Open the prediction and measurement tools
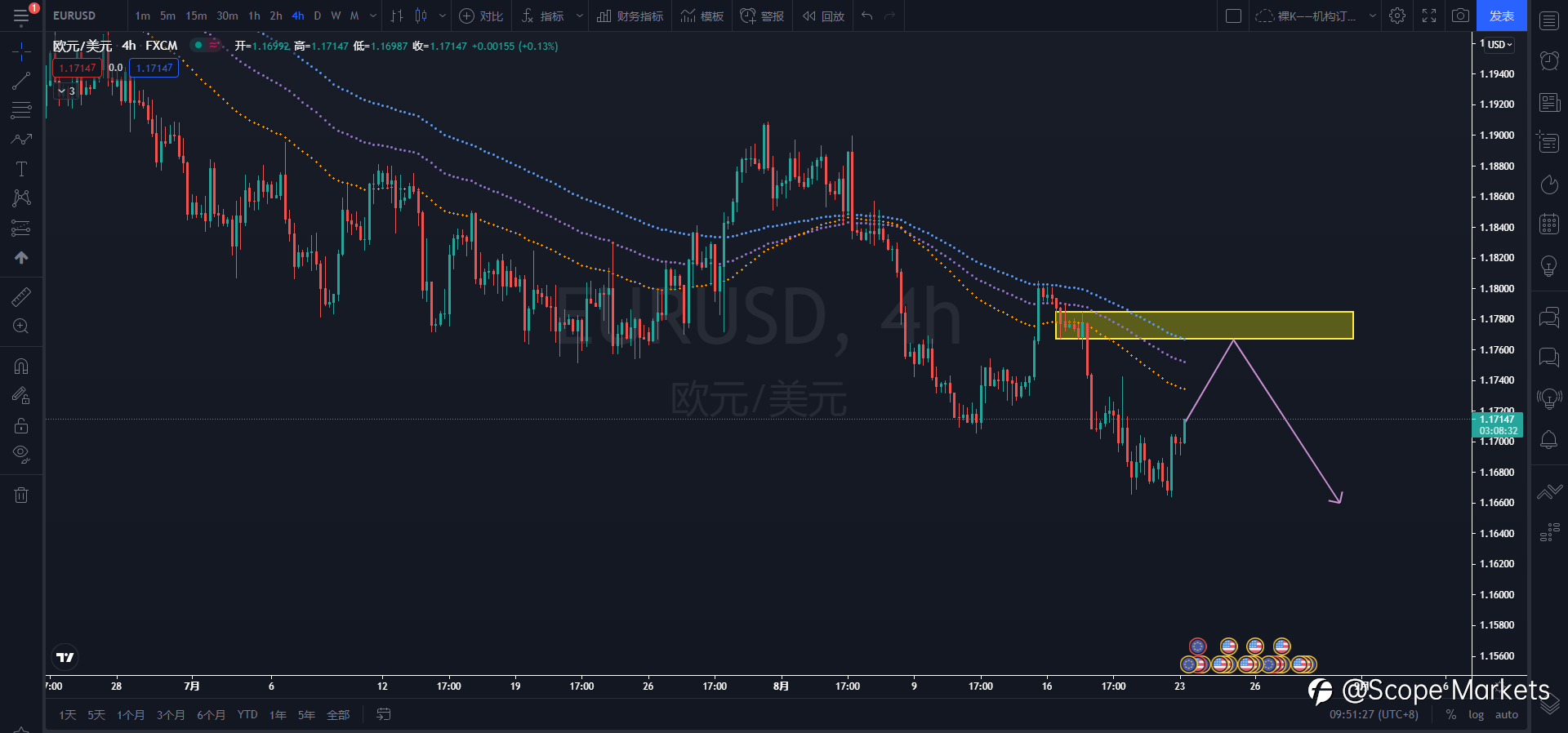Image resolution: width=1568 pixels, height=733 pixels. click(x=21, y=228)
